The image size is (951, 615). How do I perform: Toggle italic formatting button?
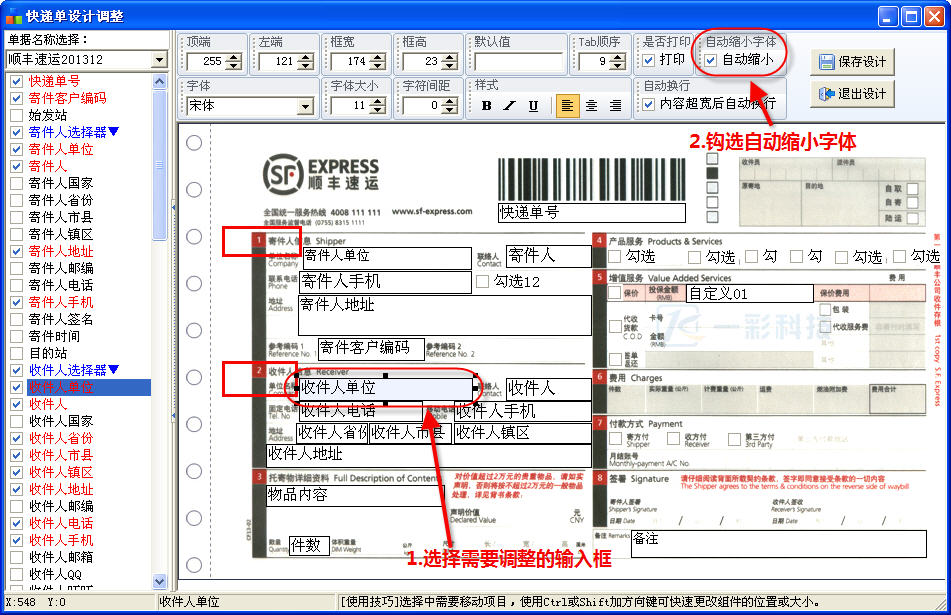(509, 106)
